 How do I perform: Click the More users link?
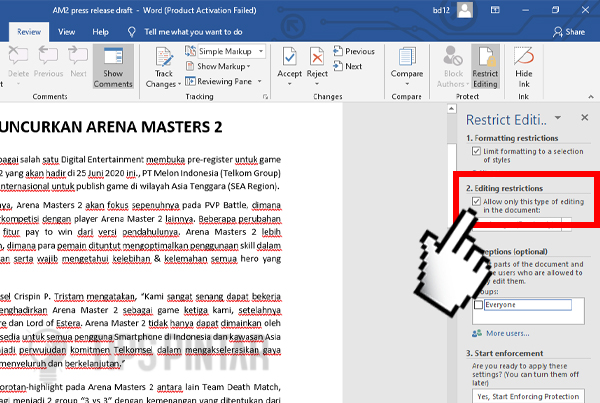(x=507, y=333)
